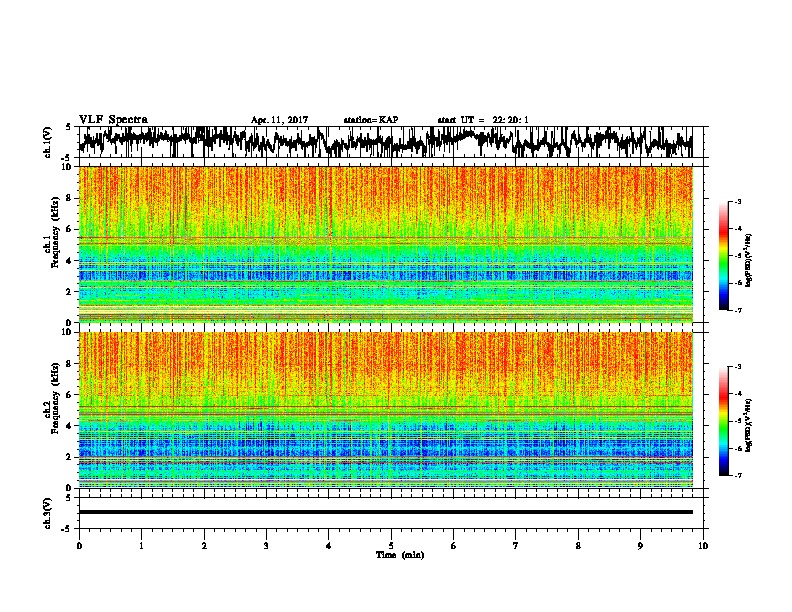This screenshot has height=612, width=792.
Task: Click time axis tick label '2'
Action: coord(204,546)
